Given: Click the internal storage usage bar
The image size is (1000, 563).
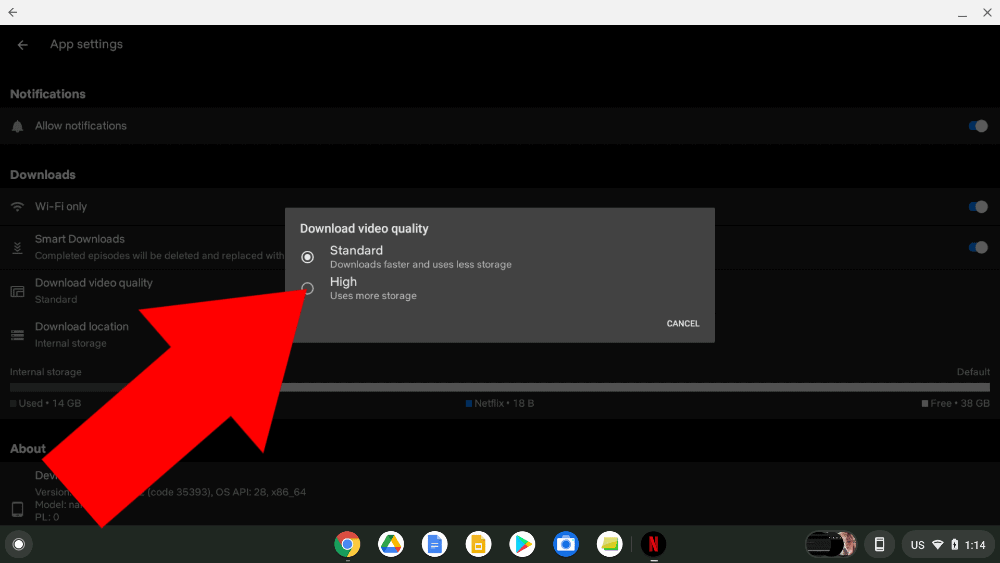Looking at the screenshot, I should coord(500,387).
